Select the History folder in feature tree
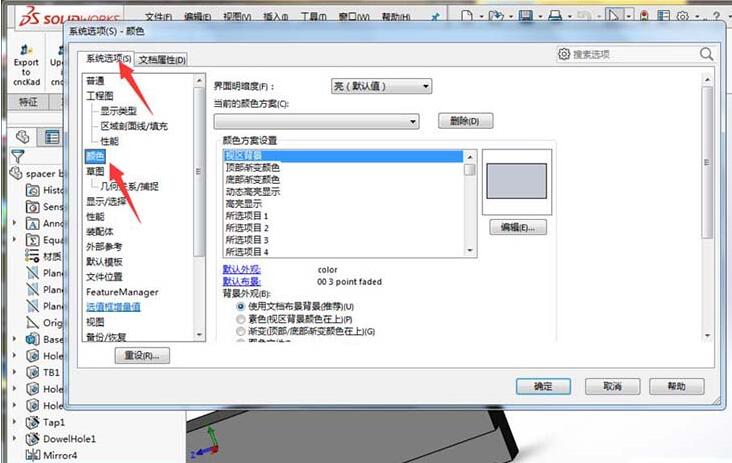The width and height of the screenshot is (732, 463). pos(44,190)
